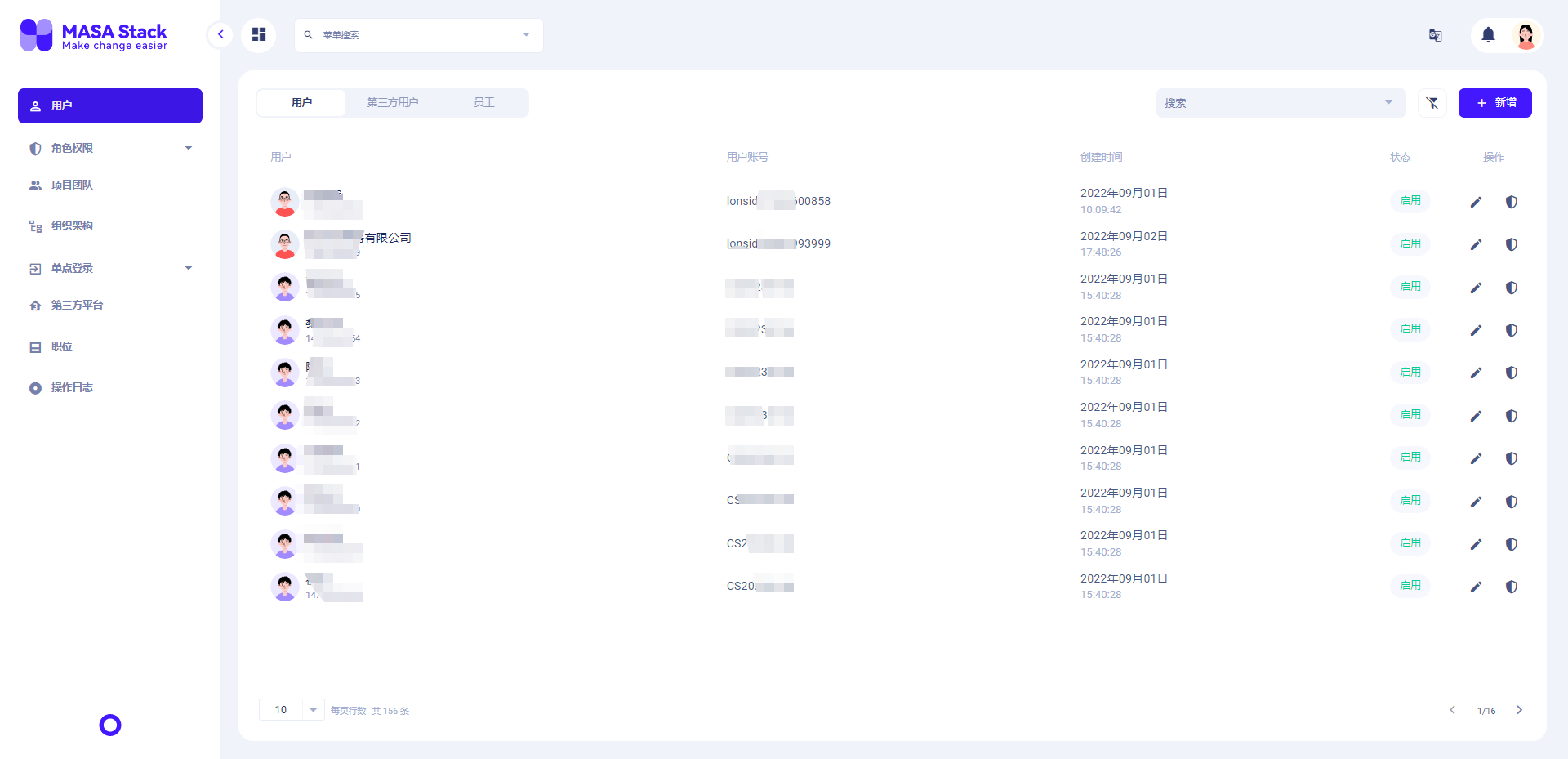The height and width of the screenshot is (759, 1568).
Task: Open the 搜索 user filter dropdown
Action: tap(1281, 103)
